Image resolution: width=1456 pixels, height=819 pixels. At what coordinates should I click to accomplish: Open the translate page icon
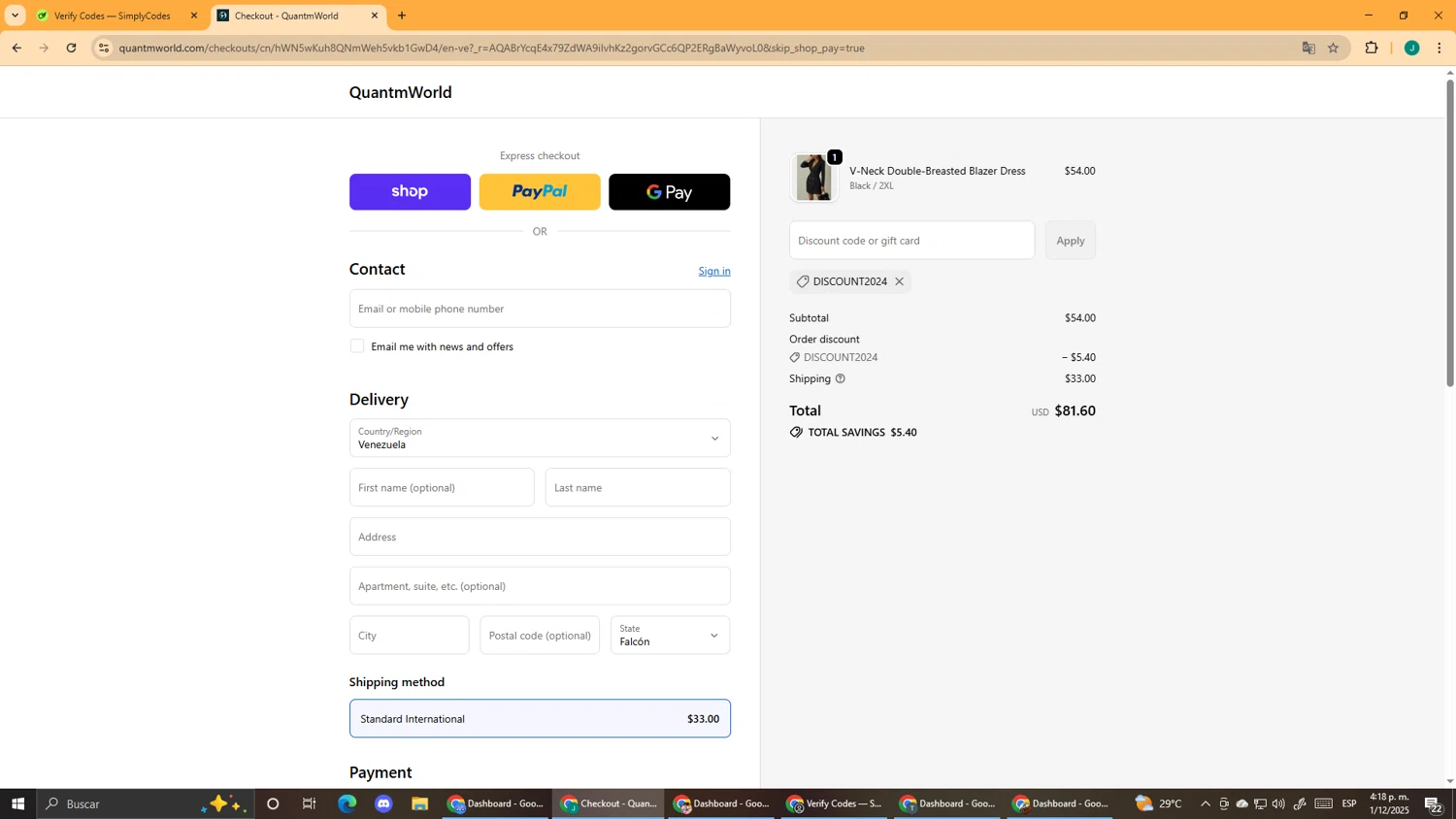(1308, 48)
